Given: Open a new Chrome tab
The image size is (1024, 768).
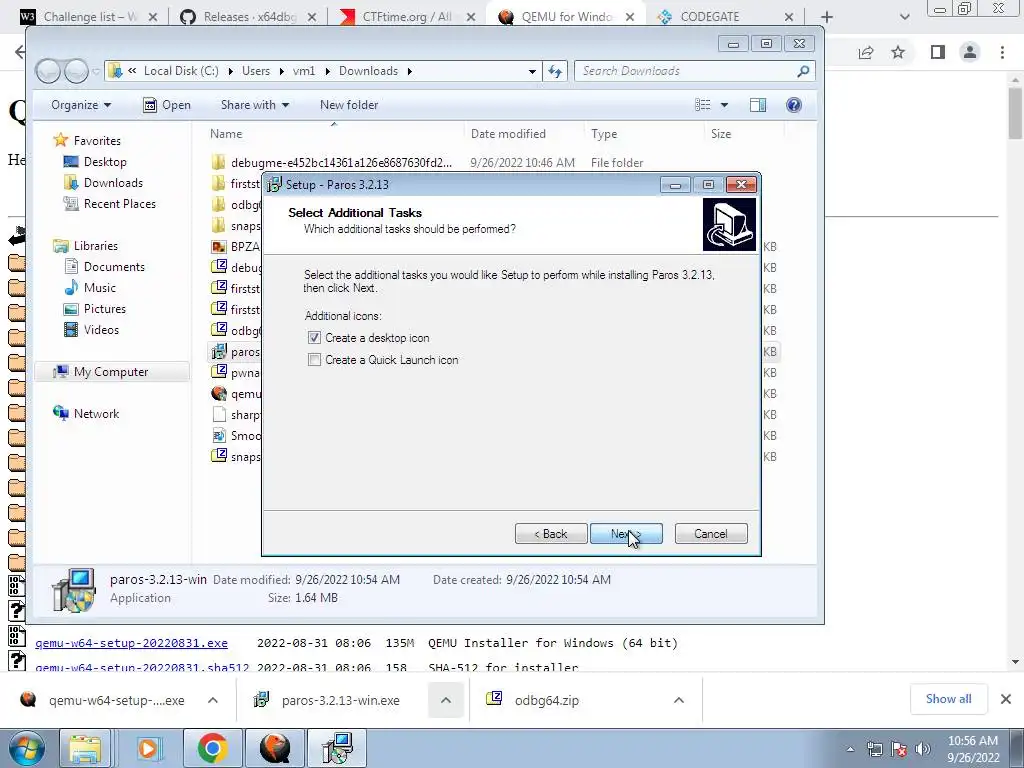Looking at the screenshot, I should coord(827,17).
